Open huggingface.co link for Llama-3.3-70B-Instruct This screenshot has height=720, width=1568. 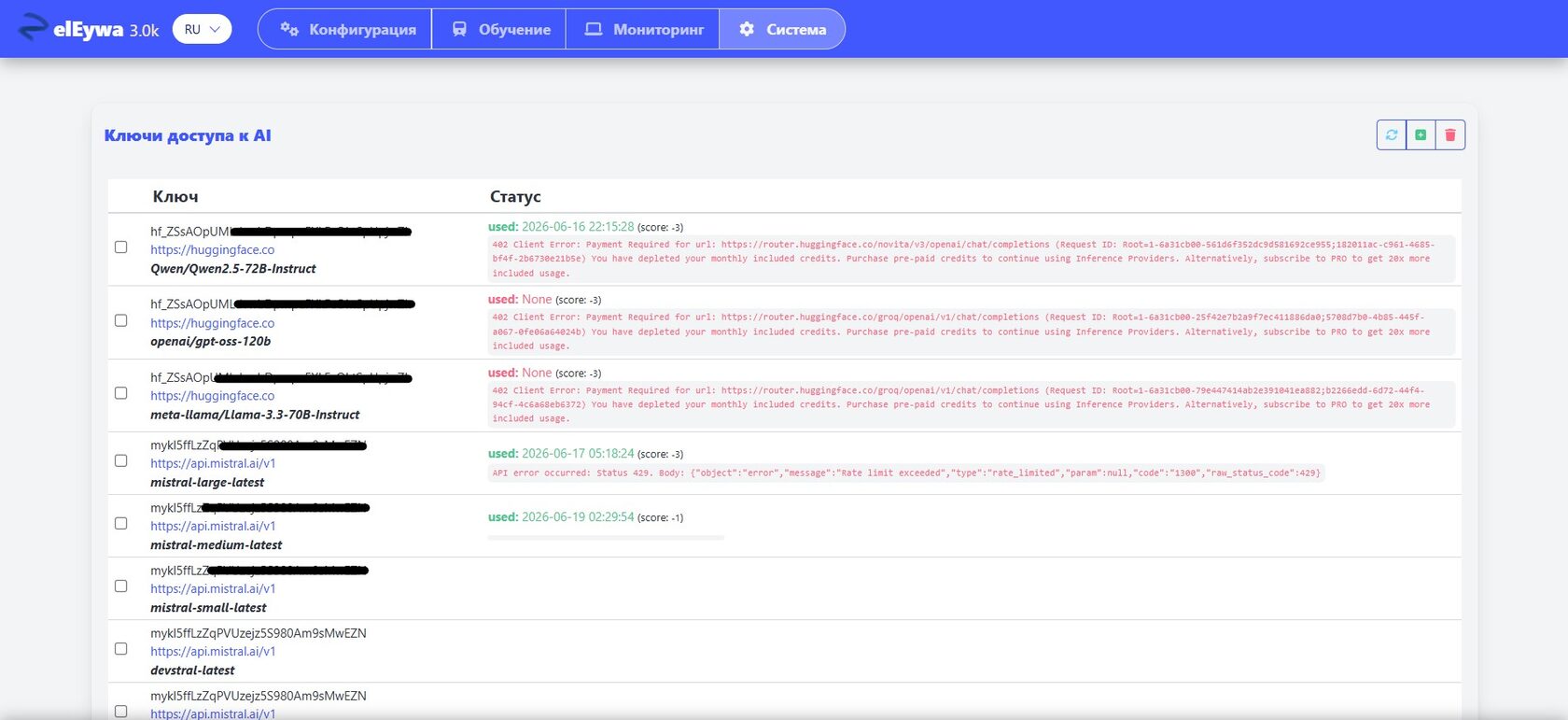(x=212, y=396)
